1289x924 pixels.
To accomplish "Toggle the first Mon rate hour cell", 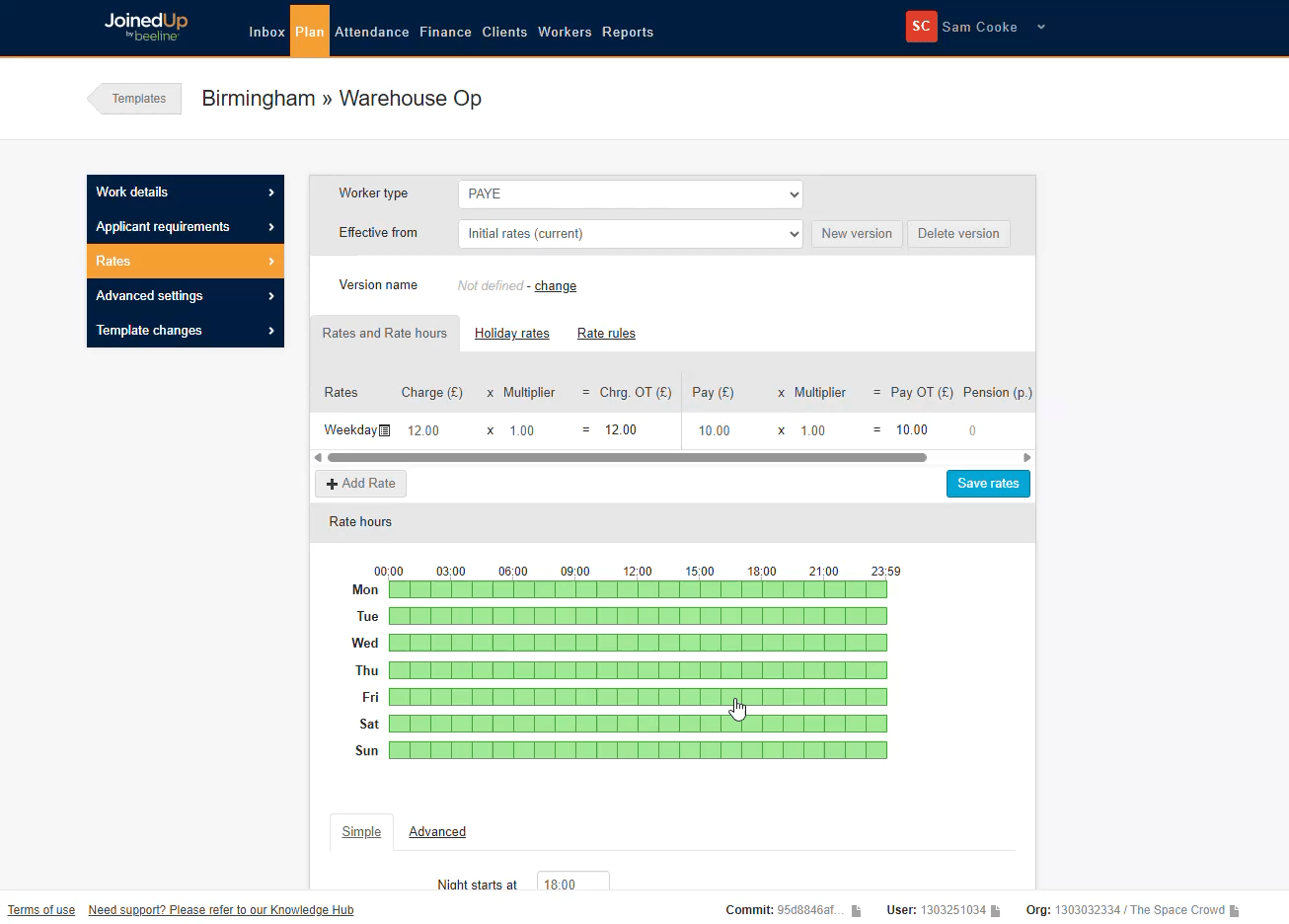I will tap(399, 589).
